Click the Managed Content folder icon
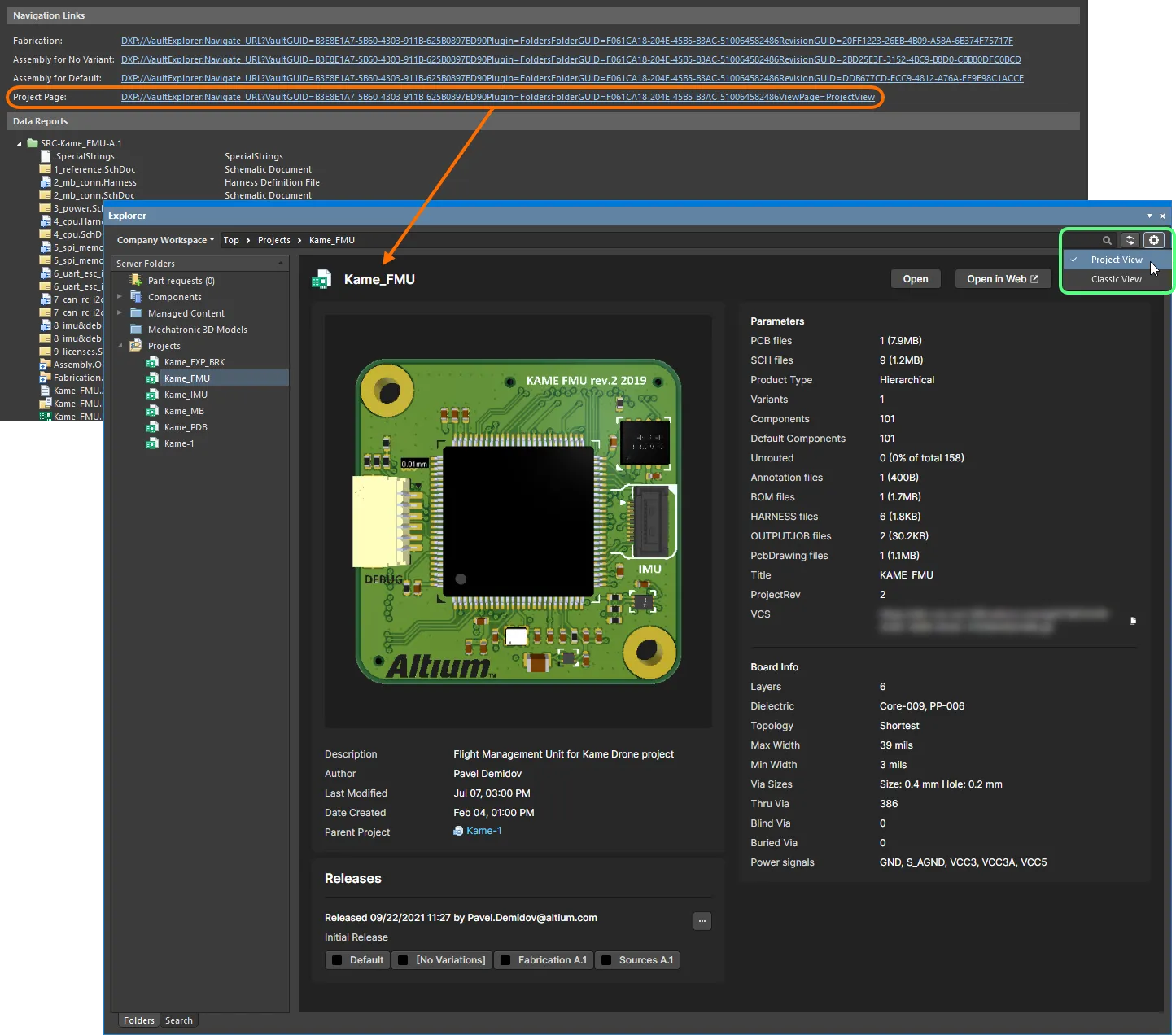Screen dimensions: 1176x1035 pyautogui.click(x=136, y=313)
